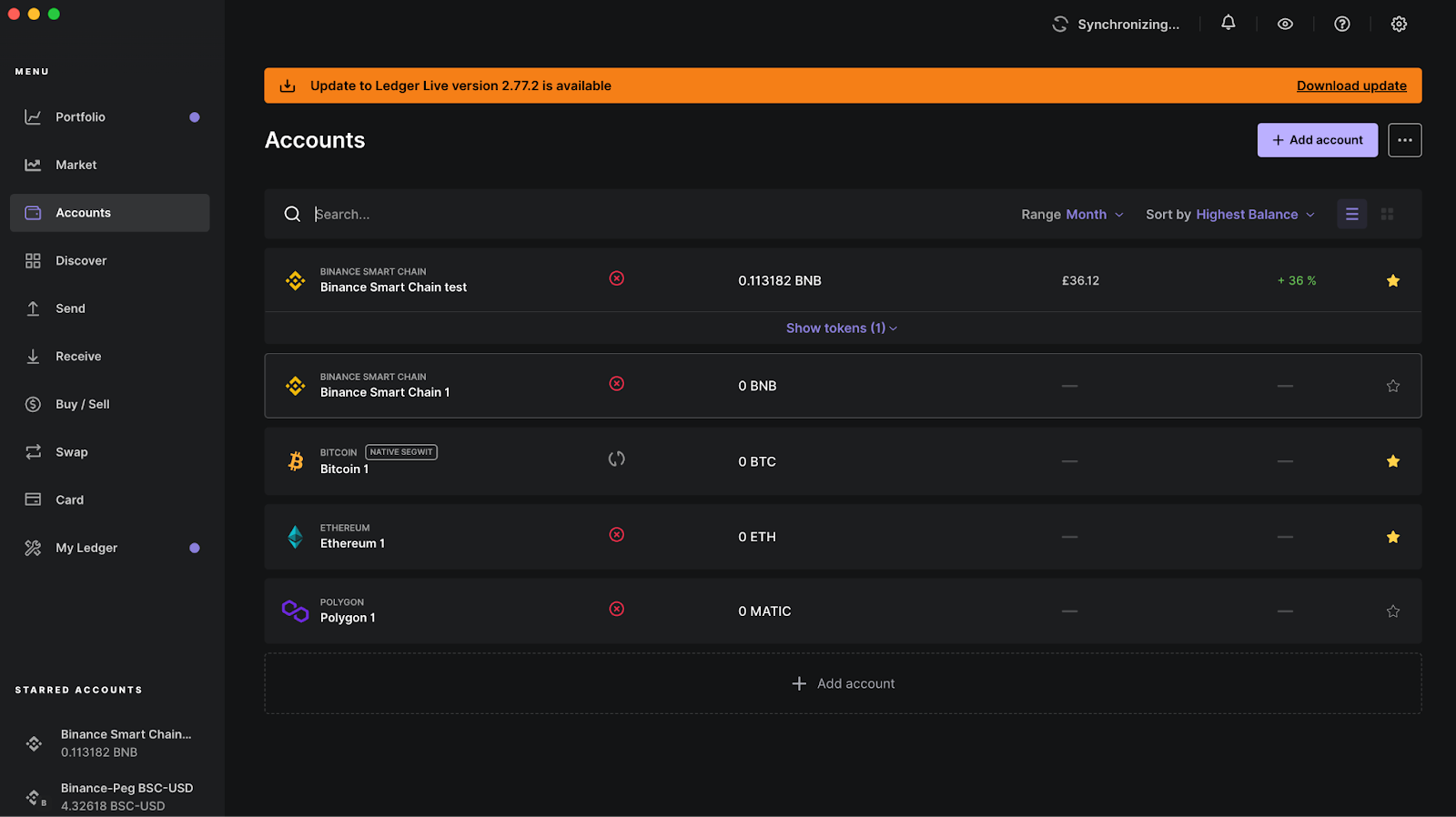This screenshot has height=817, width=1456.
Task: Click the purple Add account button
Action: coord(1317,140)
